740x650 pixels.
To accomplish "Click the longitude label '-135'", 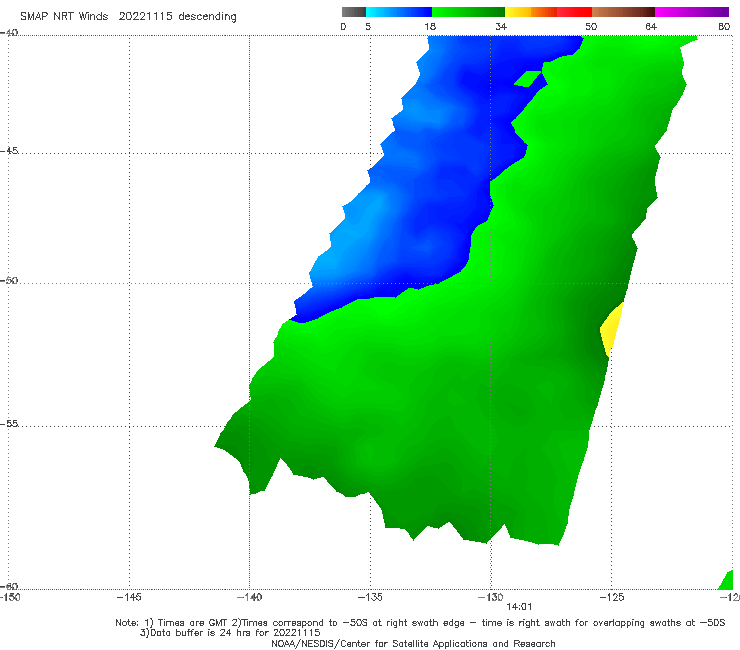I will [370, 597].
